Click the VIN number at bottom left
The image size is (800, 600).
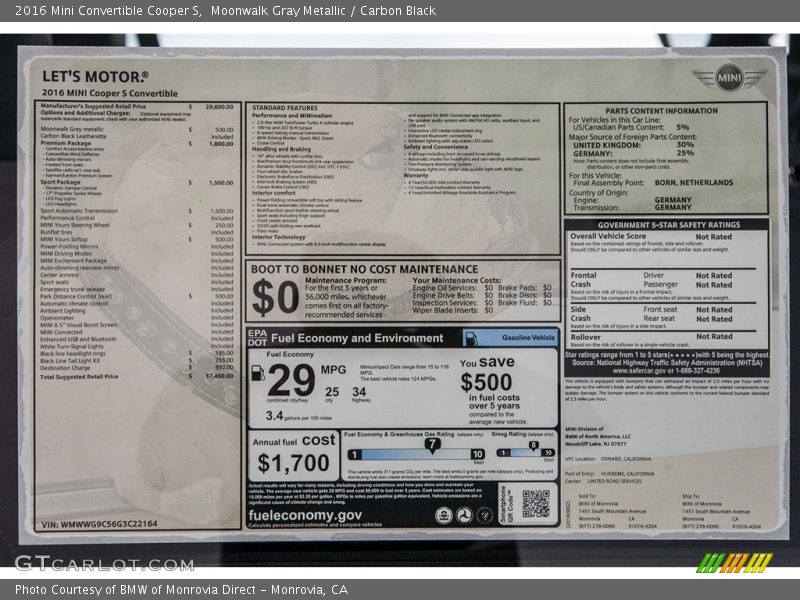click(99, 524)
